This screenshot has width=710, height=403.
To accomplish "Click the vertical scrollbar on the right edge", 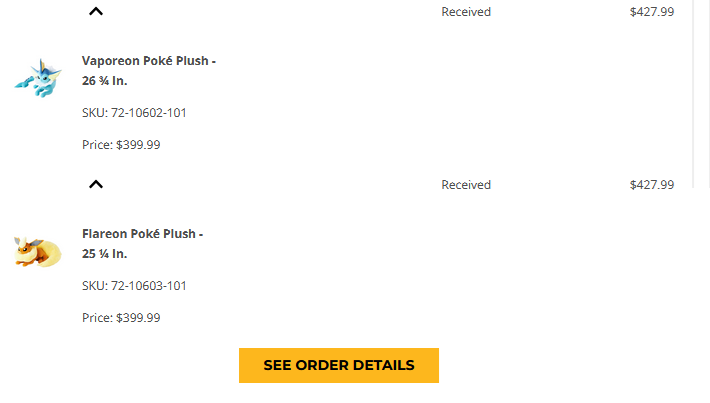I will click(x=694, y=100).
